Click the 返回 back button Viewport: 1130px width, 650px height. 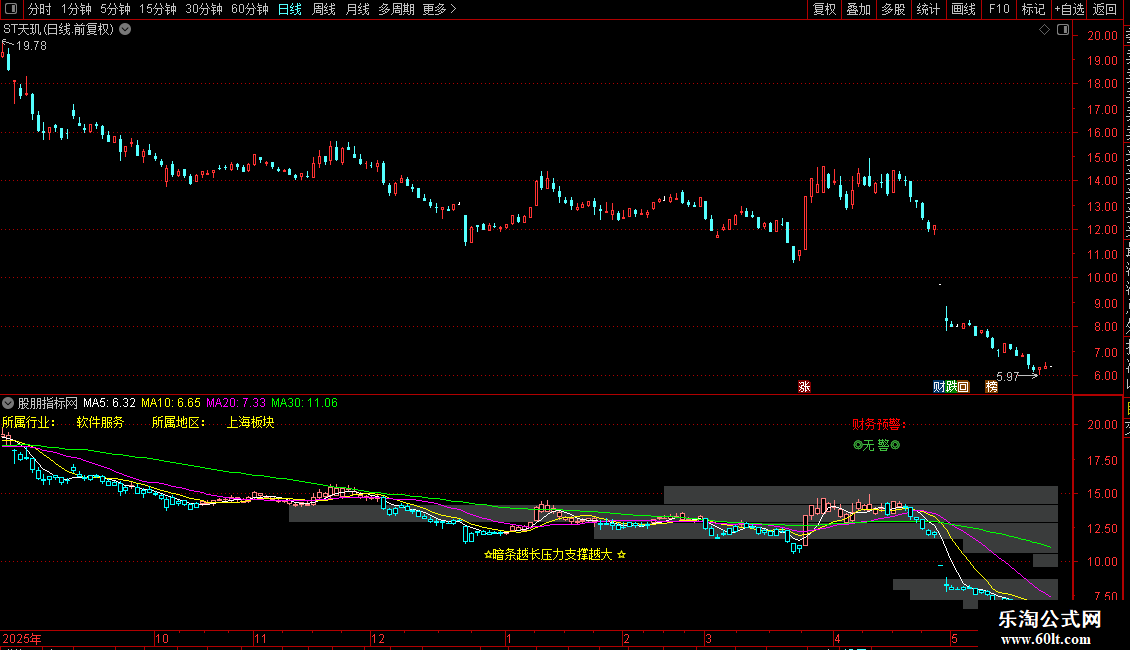[x=1105, y=9]
